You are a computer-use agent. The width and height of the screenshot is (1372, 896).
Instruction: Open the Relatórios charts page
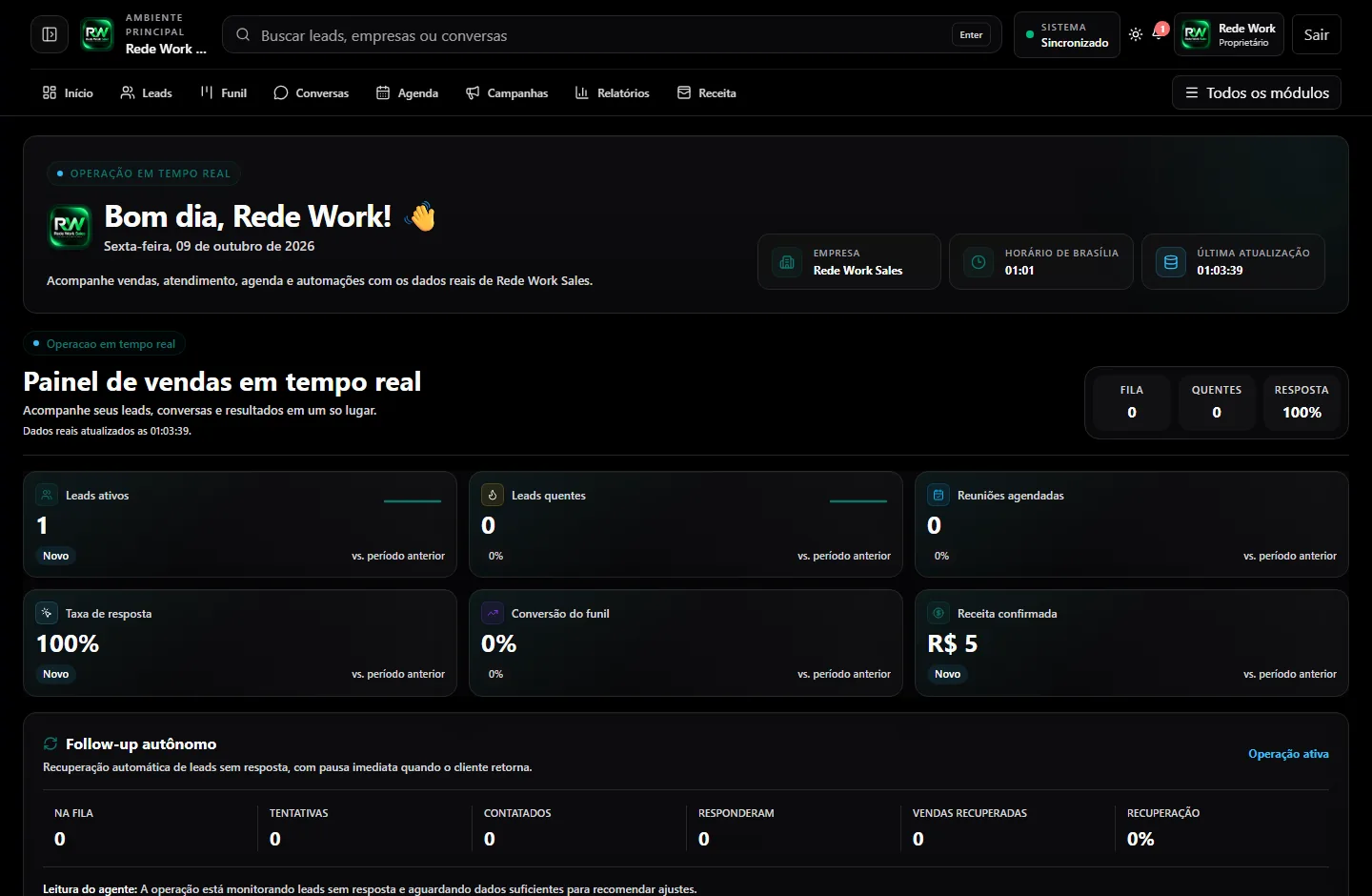click(612, 92)
